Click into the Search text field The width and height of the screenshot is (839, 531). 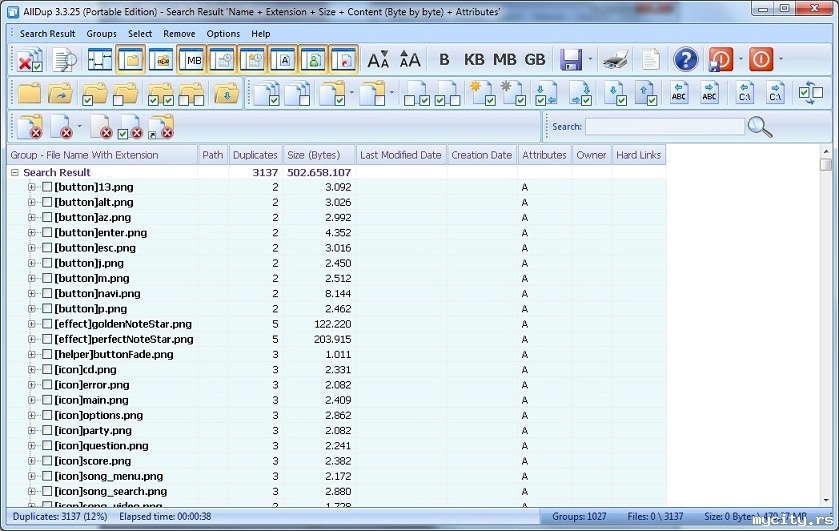(x=665, y=127)
